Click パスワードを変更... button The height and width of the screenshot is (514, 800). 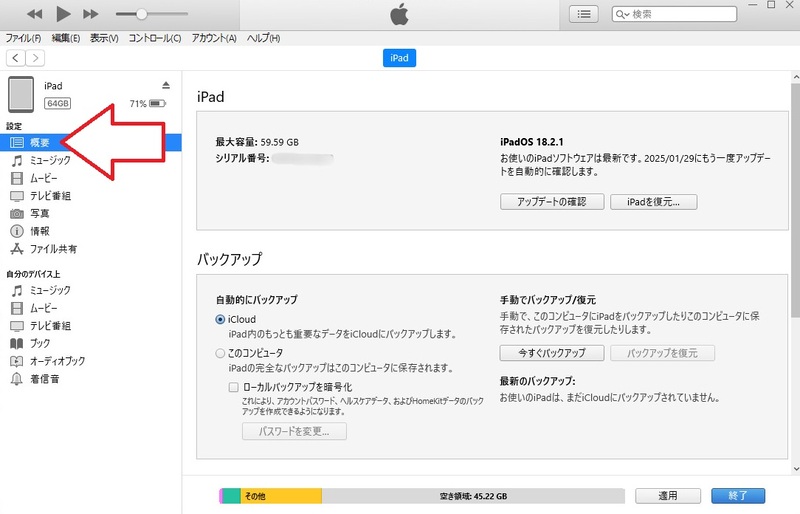point(294,431)
